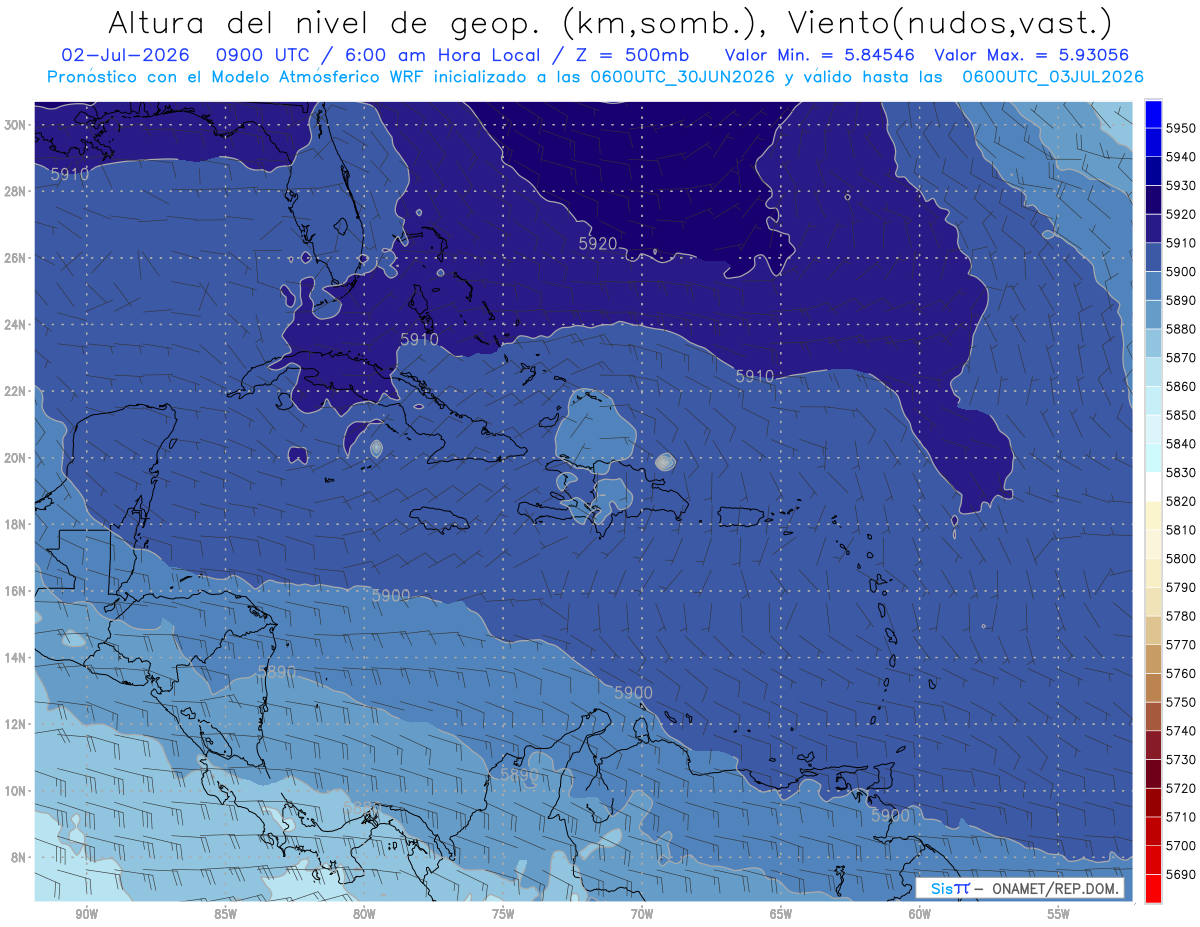Click the bright blue swatch above 5950
This screenshot has height=927, width=1200.
1153,114
